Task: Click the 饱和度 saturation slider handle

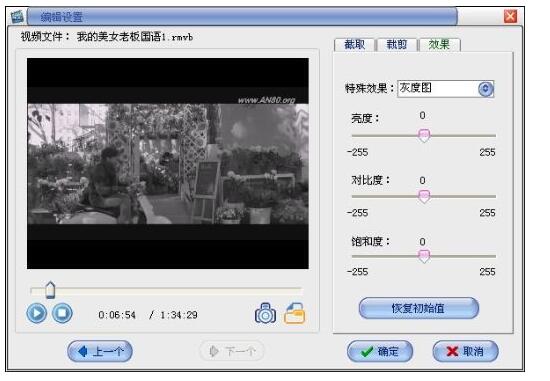Action: coord(424,256)
